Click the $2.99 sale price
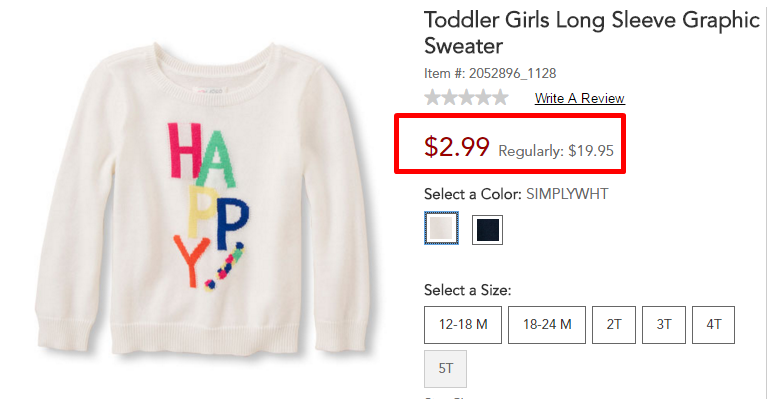This screenshot has width=768, height=399. click(x=456, y=146)
